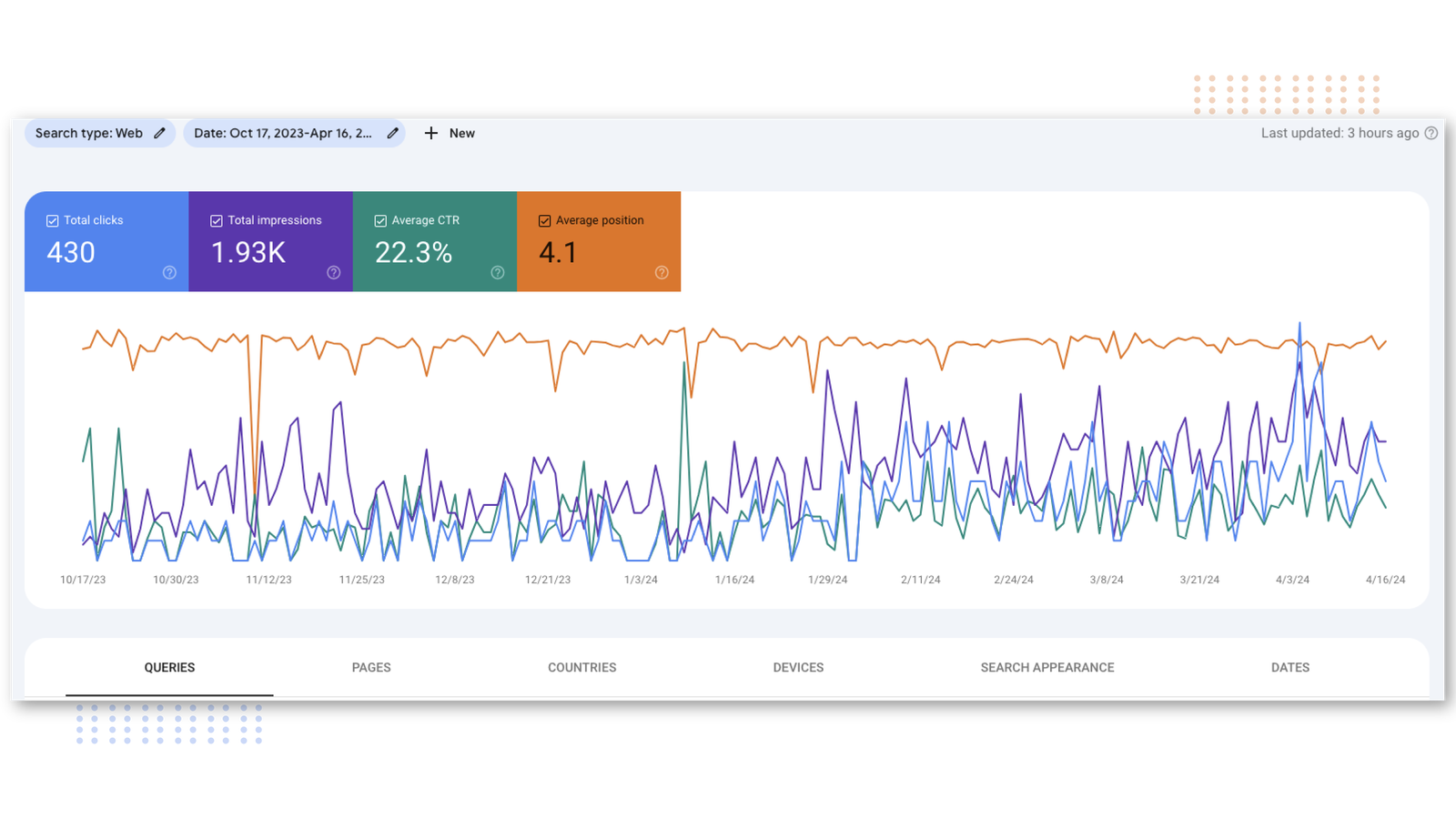Image resolution: width=1456 pixels, height=819 pixels.
Task: Open help icon in Average position card
Action: click(x=662, y=273)
